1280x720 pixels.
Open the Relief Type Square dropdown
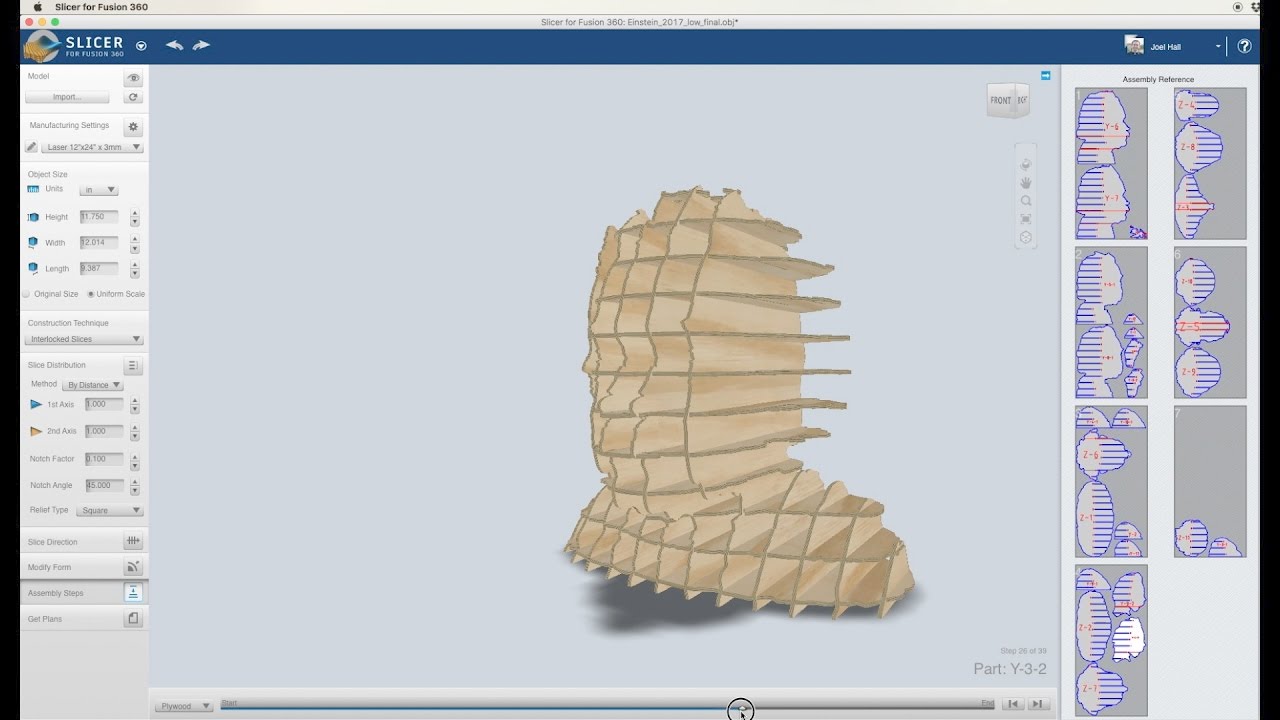pos(109,510)
